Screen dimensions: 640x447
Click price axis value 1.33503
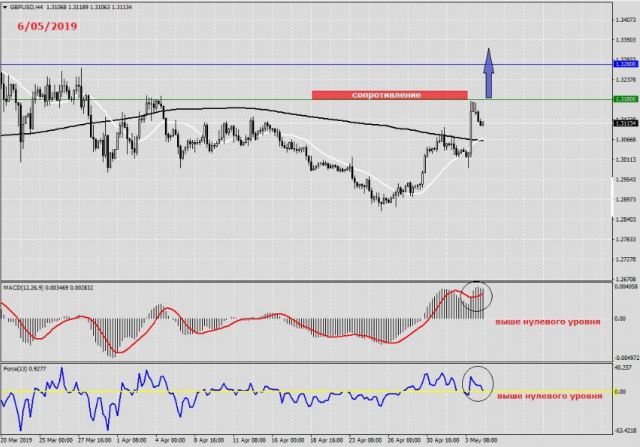626,40
